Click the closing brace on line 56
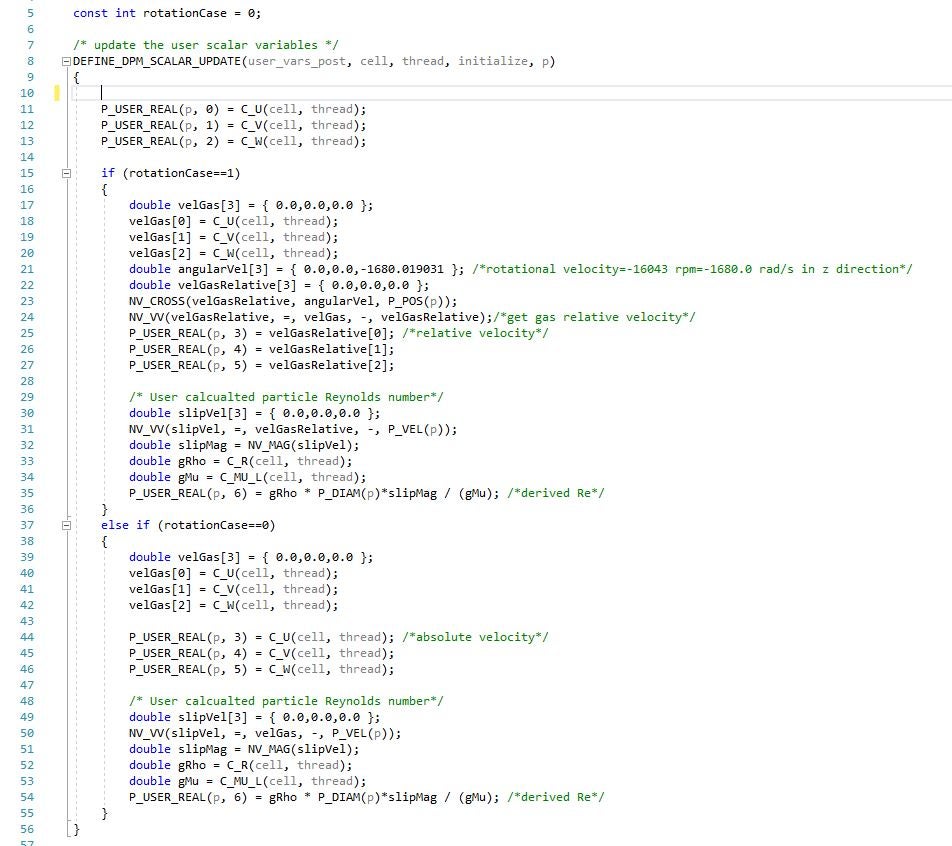Screen dimensions: 952x846 (x=76, y=829)
